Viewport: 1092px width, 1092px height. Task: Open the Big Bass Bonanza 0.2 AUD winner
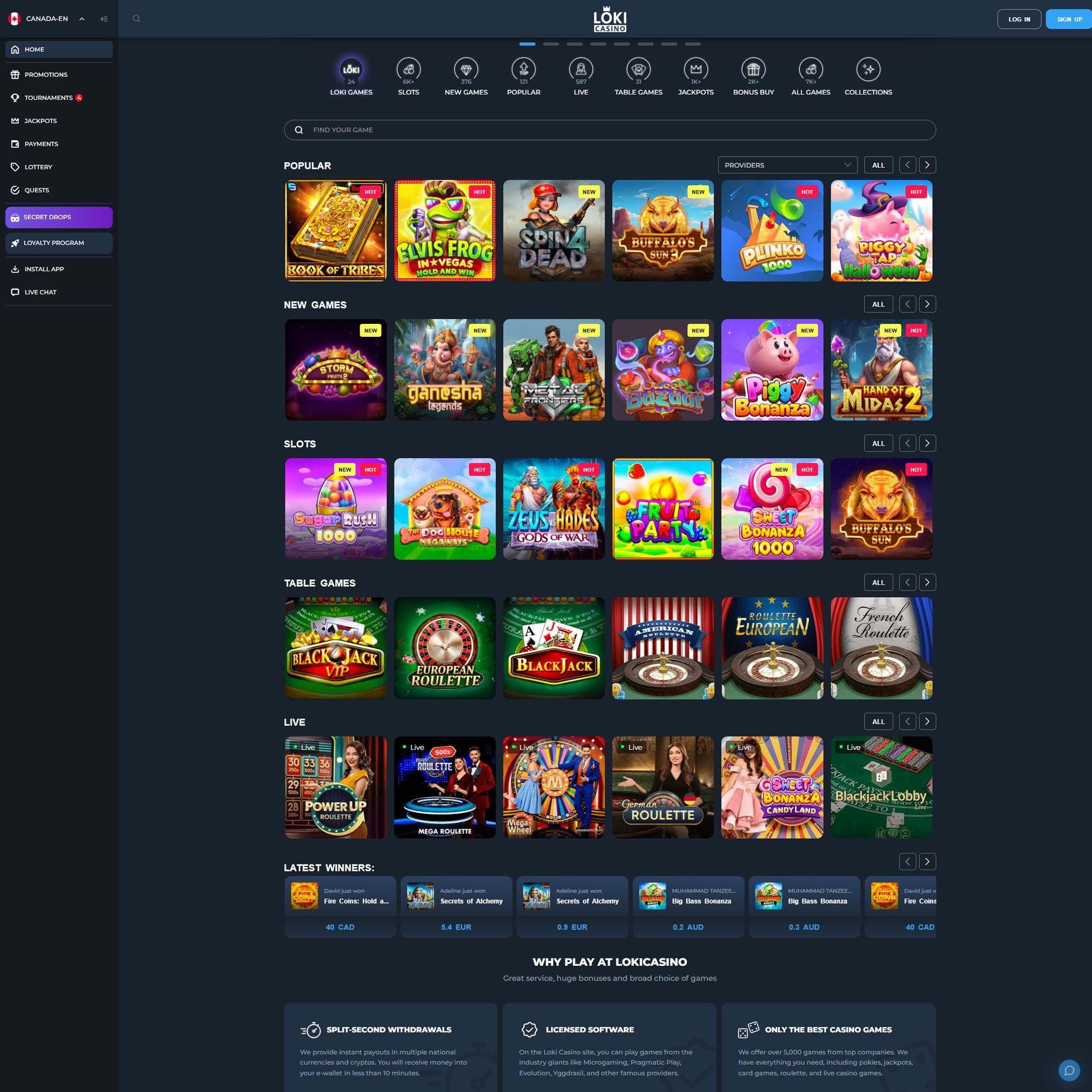point(688,907)
